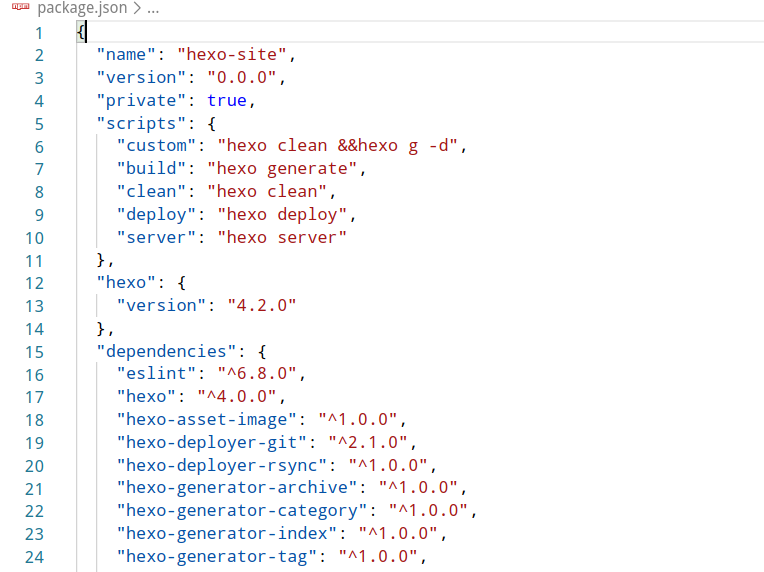
Task: Click the "dependencies" key text
Action: 167,351
